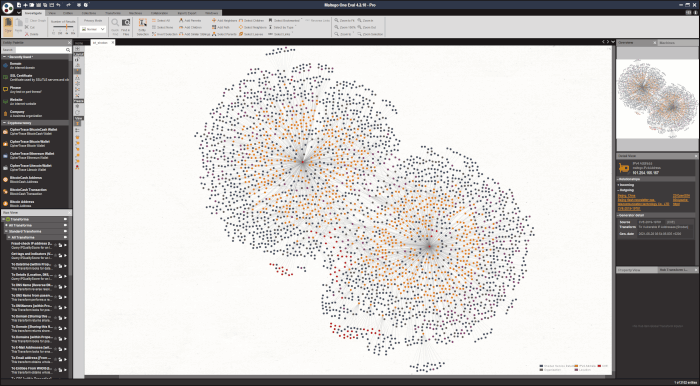Click the Maltego application logo button

(x=7, y=8)
